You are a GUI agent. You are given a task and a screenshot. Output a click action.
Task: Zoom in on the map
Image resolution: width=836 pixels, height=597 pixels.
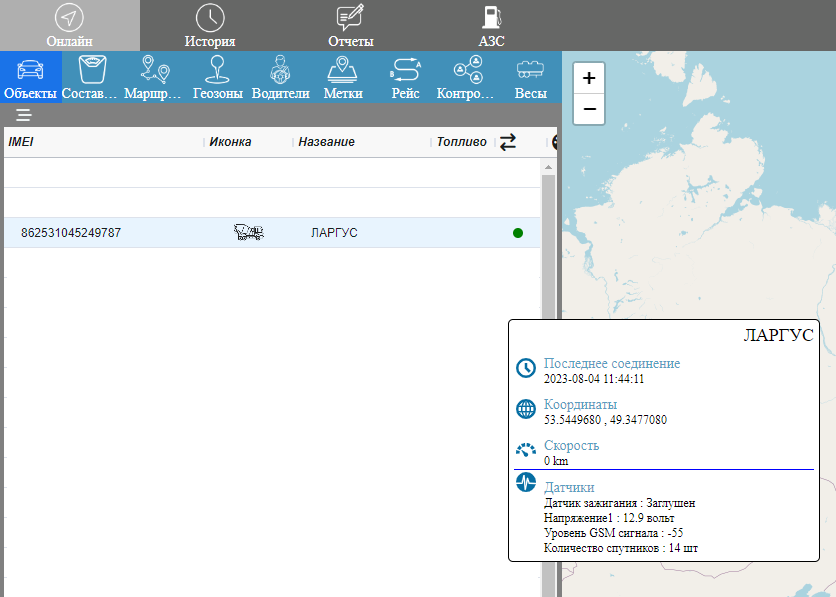(x=589, y=78)
